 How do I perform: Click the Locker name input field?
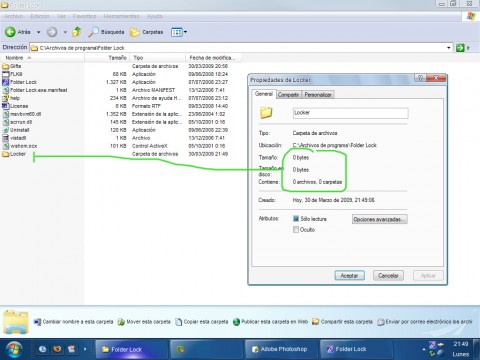pos(350,113)
